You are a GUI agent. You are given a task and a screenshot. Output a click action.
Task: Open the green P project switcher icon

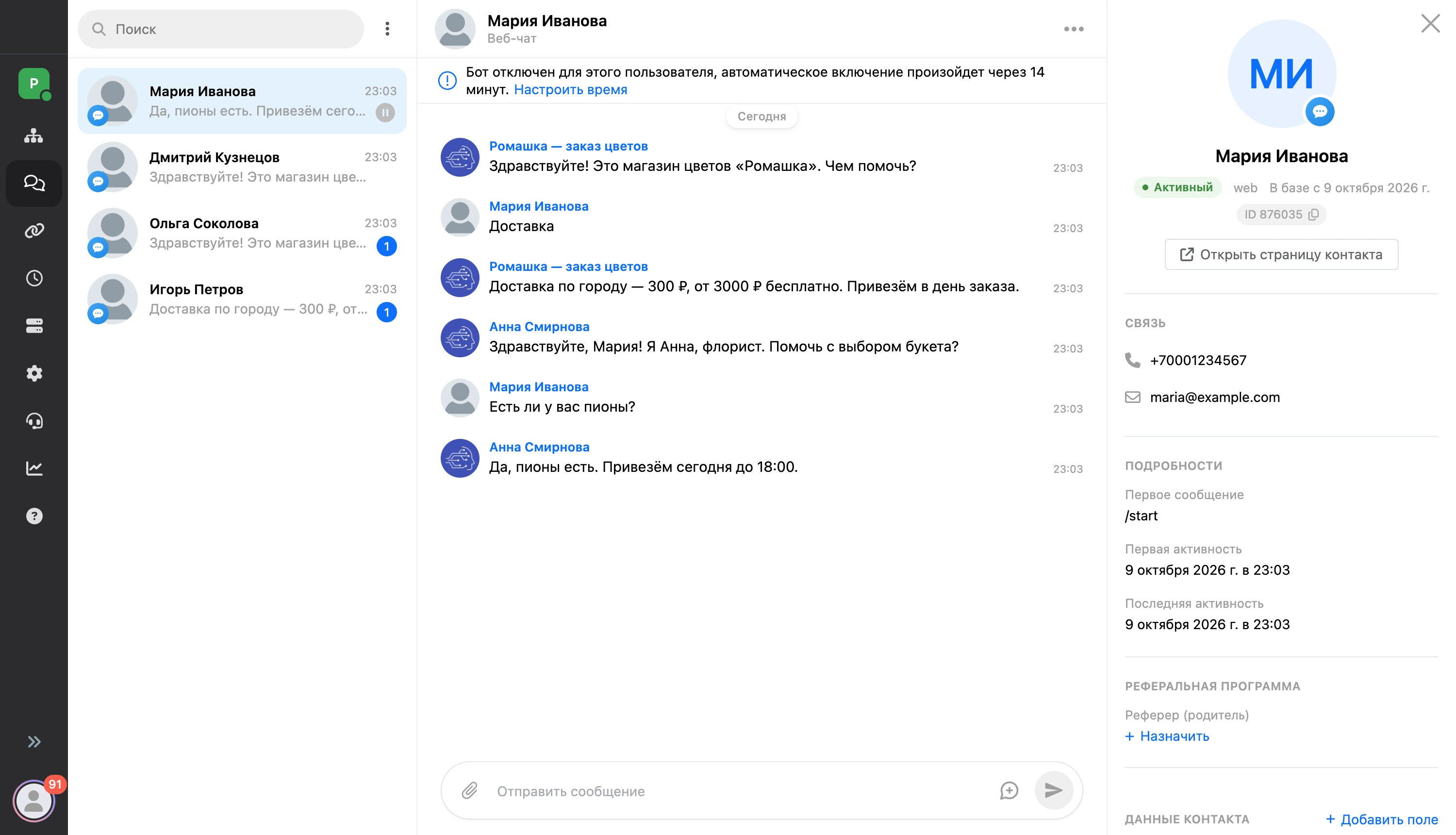(34, 83)
